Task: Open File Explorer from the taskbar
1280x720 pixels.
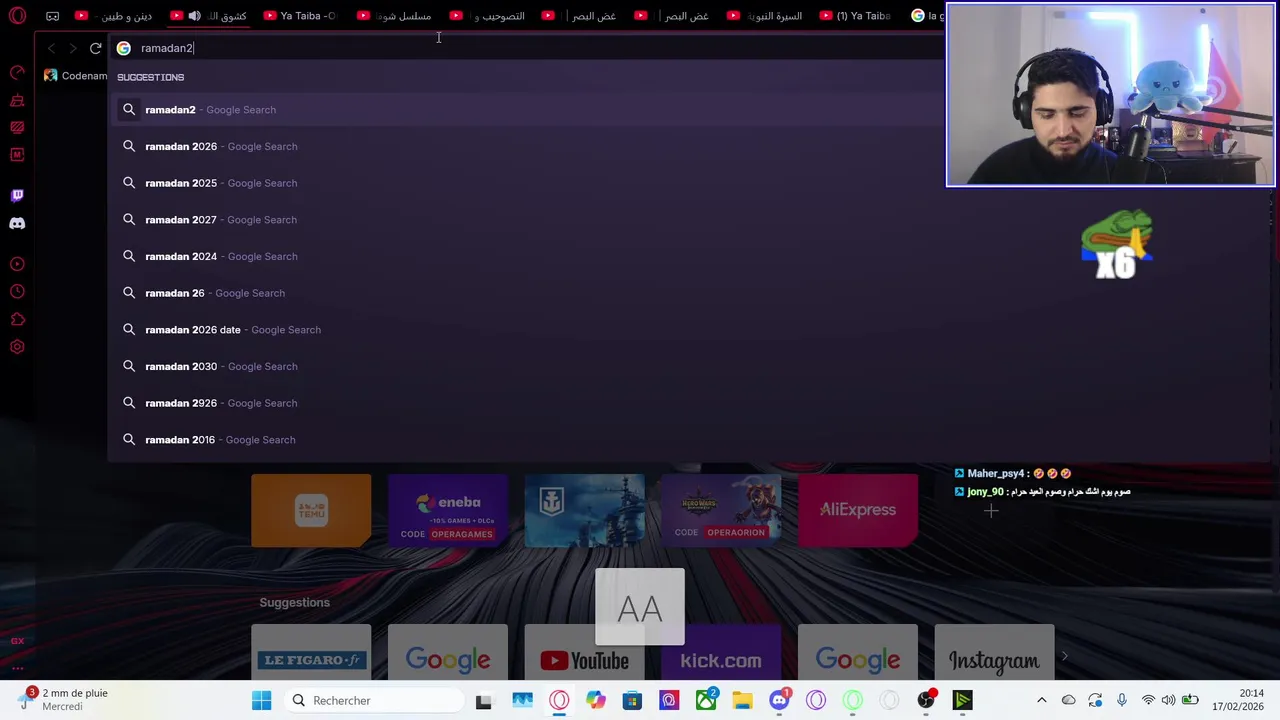Action: pos(742,701)
